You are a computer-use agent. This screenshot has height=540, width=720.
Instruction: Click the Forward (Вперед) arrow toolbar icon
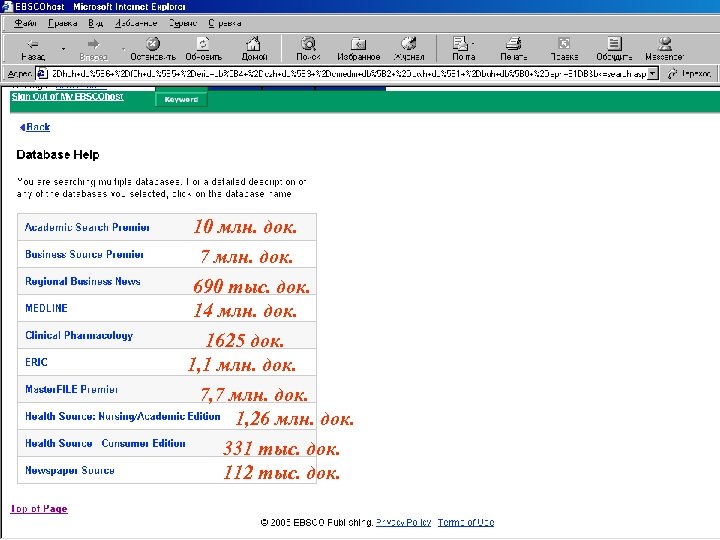[93, 44]
